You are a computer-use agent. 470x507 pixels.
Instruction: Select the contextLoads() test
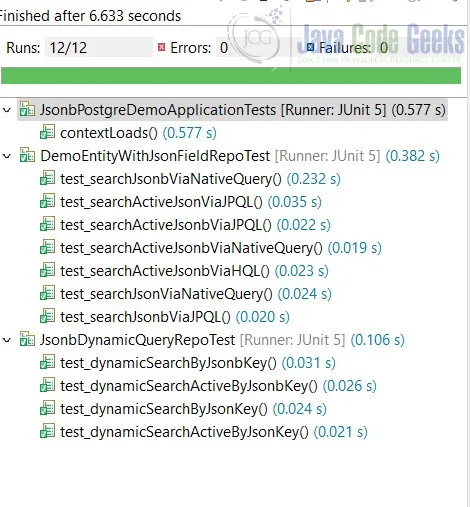[138, 133]
